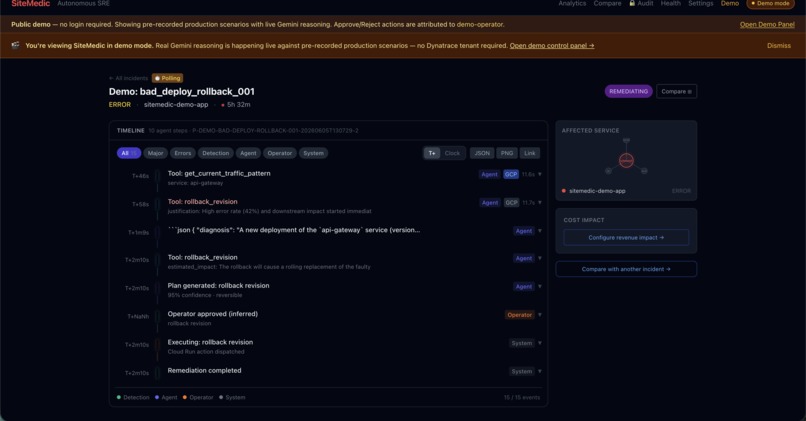
Task: Open the Compare nav item
Action: point(607,3)
